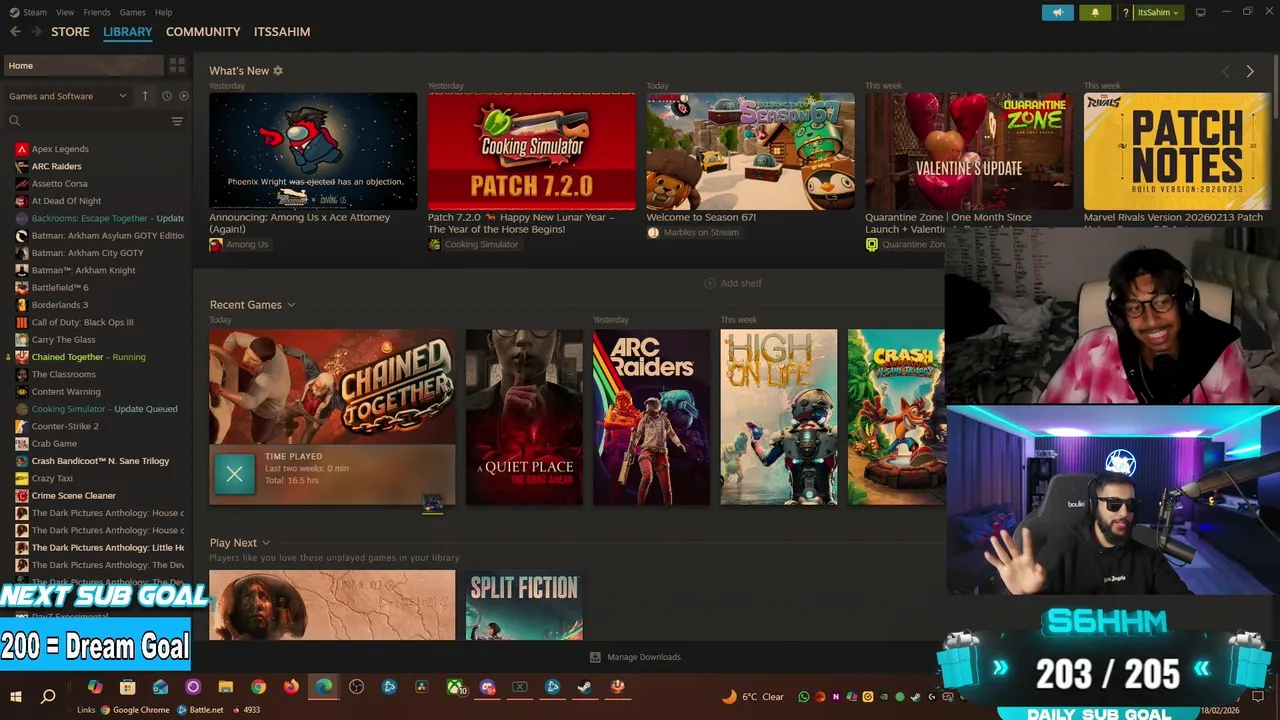1280x720 pixels.
Task: Click Marvel Rivals Patch Notes thumbnail
Action: pyautogui.click(x=1177, y=151)
